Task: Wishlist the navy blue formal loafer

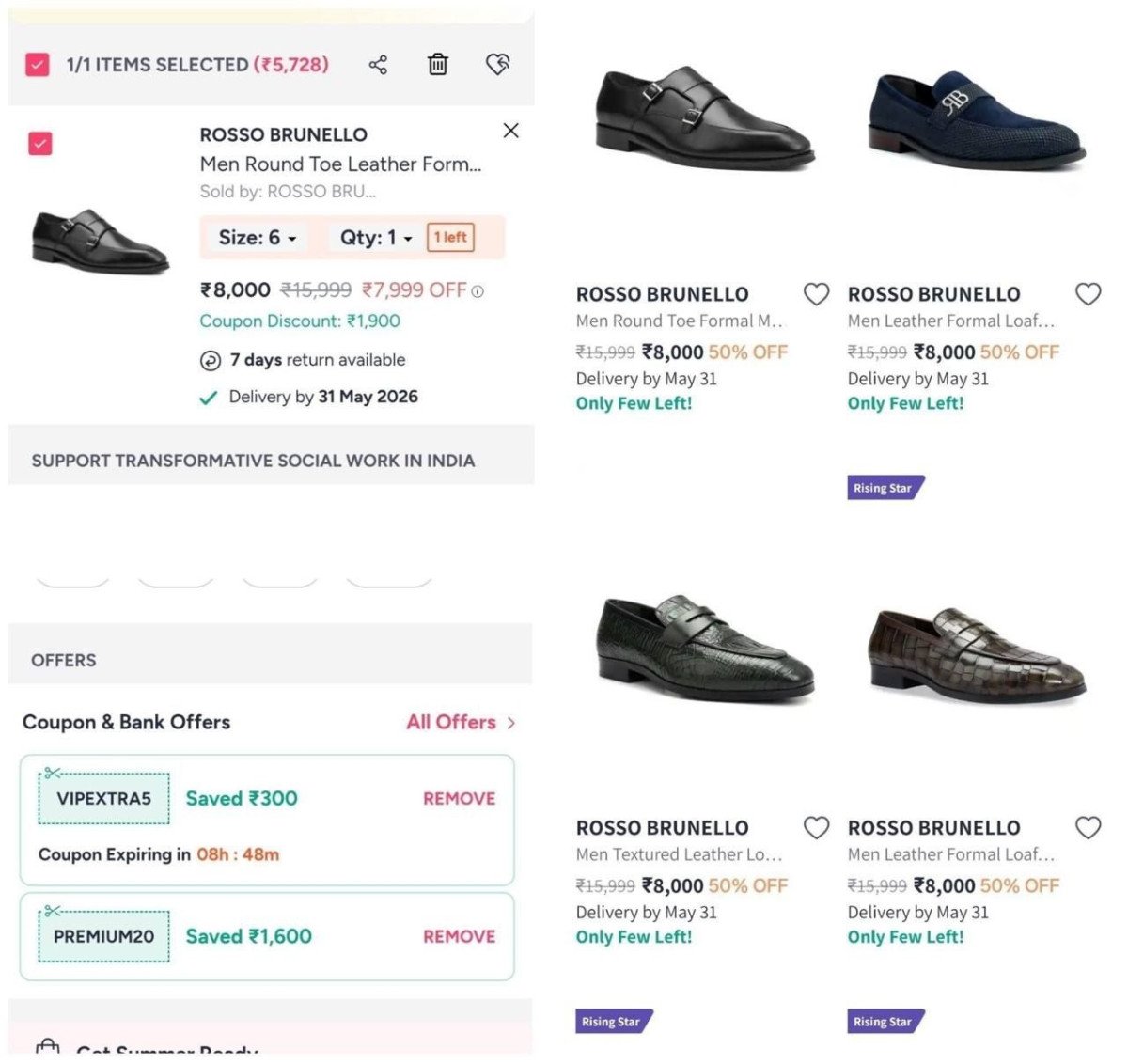Action: pyautogui.click(x=1088, y=294)
